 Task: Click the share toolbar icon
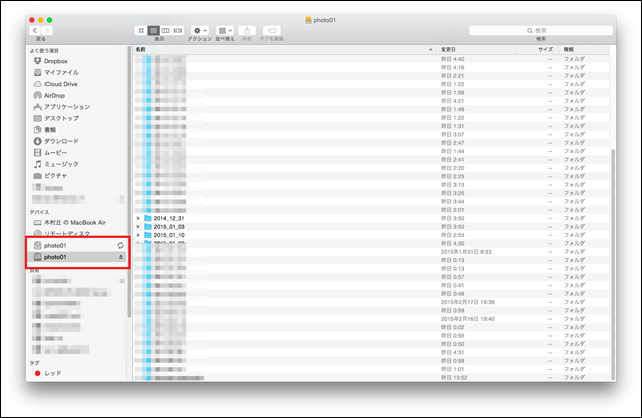[247, 30]
